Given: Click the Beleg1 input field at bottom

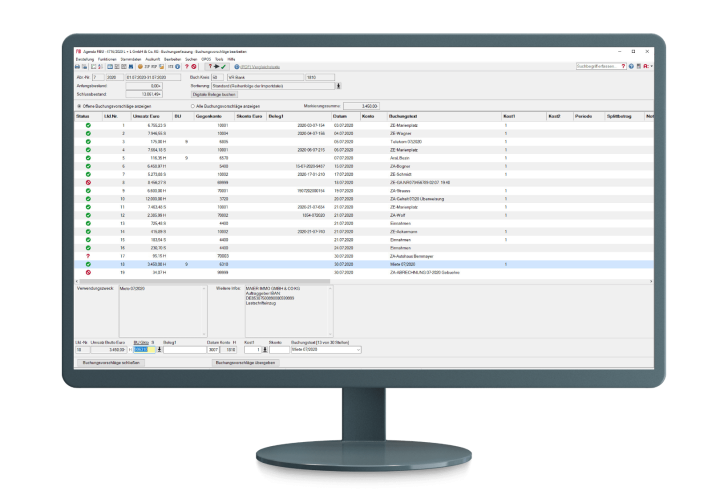Looking at the screenshot, I should click(x=184, y=350).
